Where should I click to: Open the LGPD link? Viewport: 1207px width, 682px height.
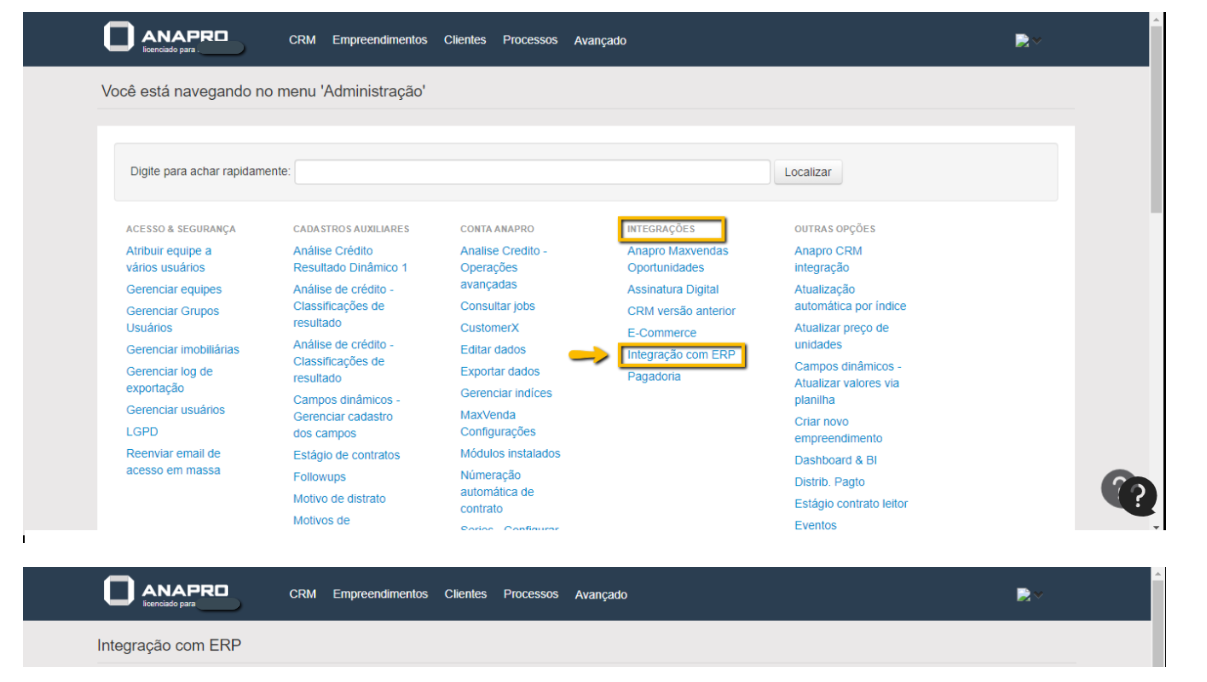coord(142,432)
